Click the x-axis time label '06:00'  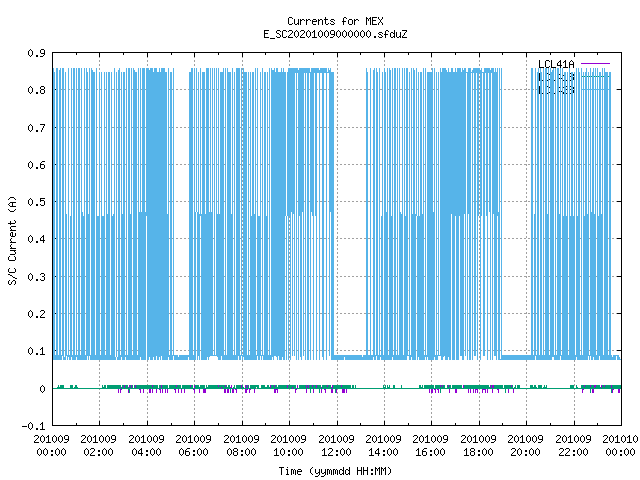193,452
